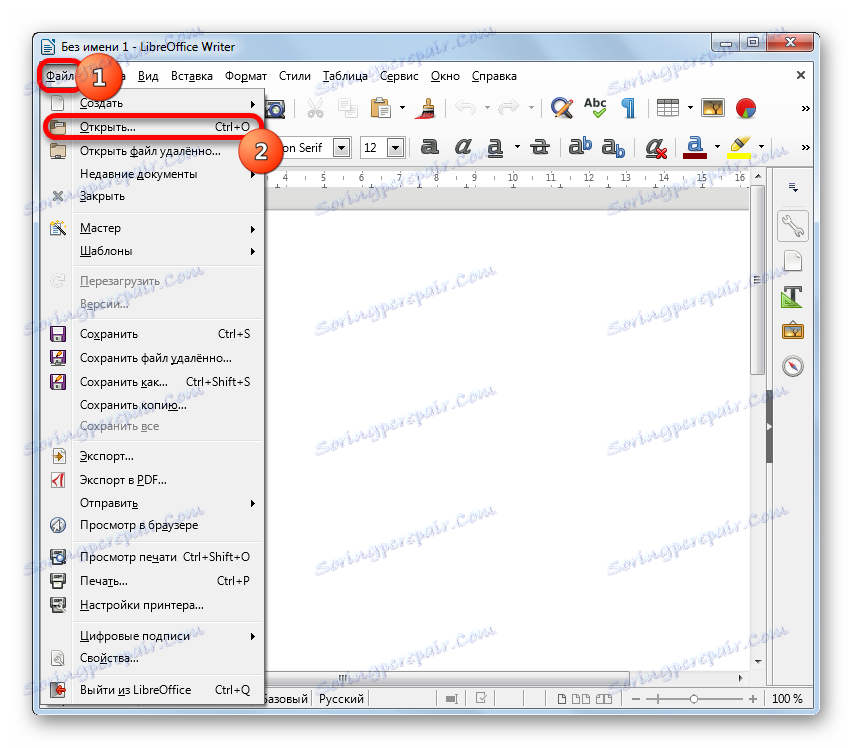Open the Таблица menu
This screenshot has height=748, width=853.
pyautogui.click(x=345, y=76)
